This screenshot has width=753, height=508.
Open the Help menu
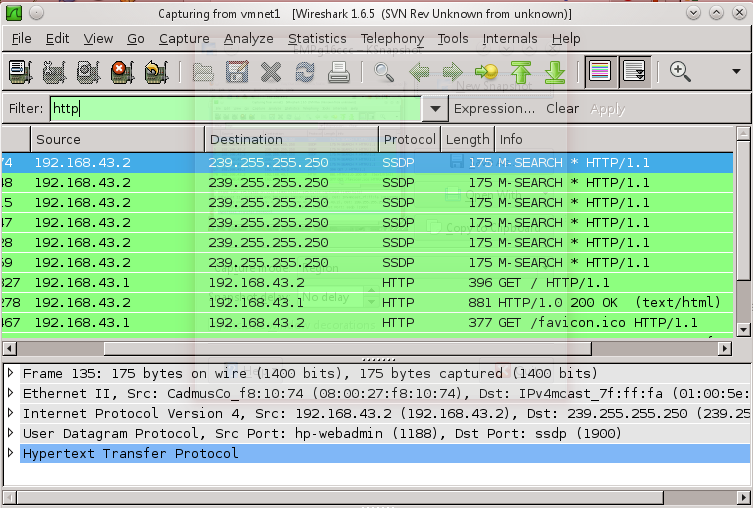tap(566, 38)
